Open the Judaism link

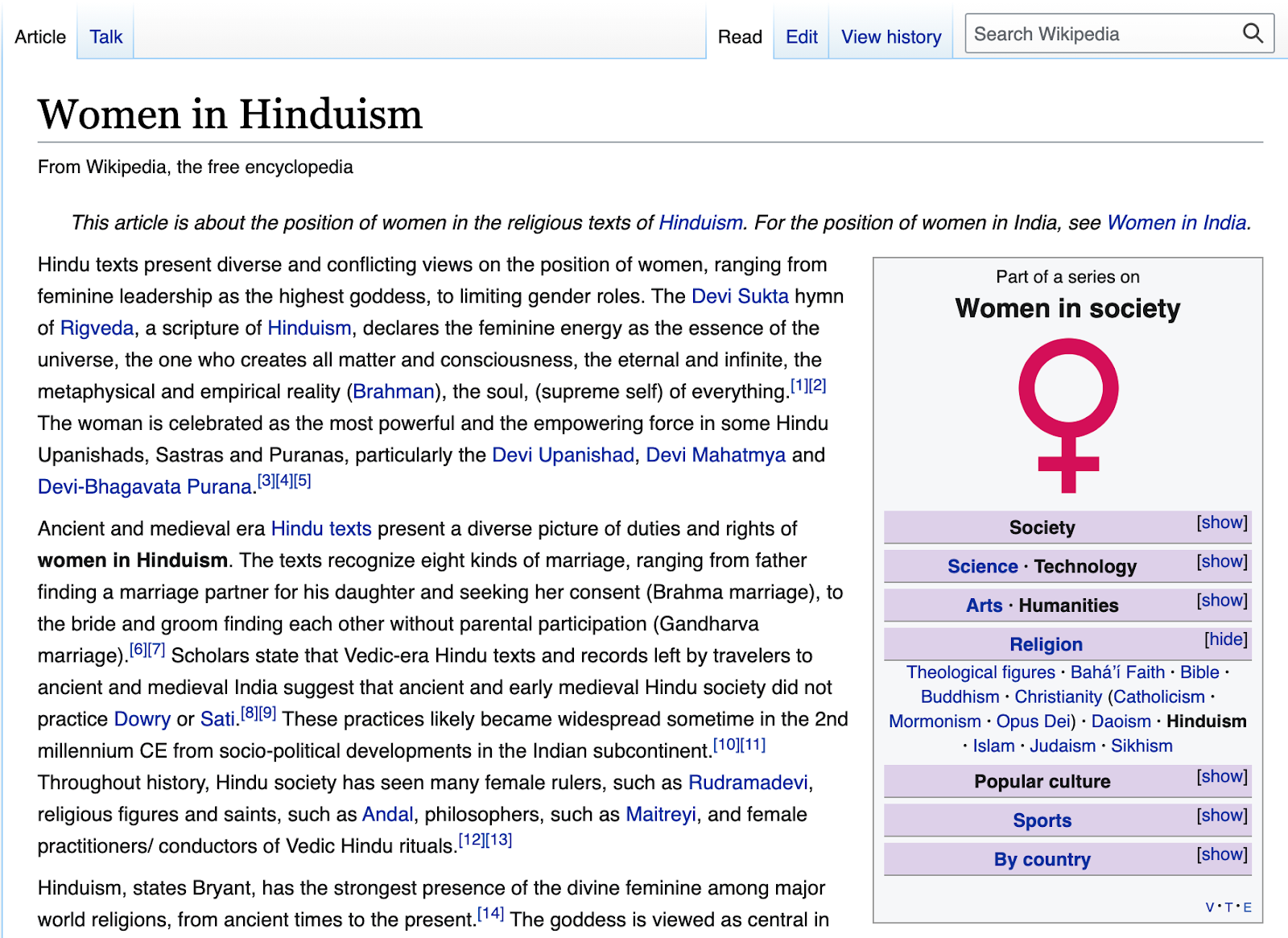1063,746
